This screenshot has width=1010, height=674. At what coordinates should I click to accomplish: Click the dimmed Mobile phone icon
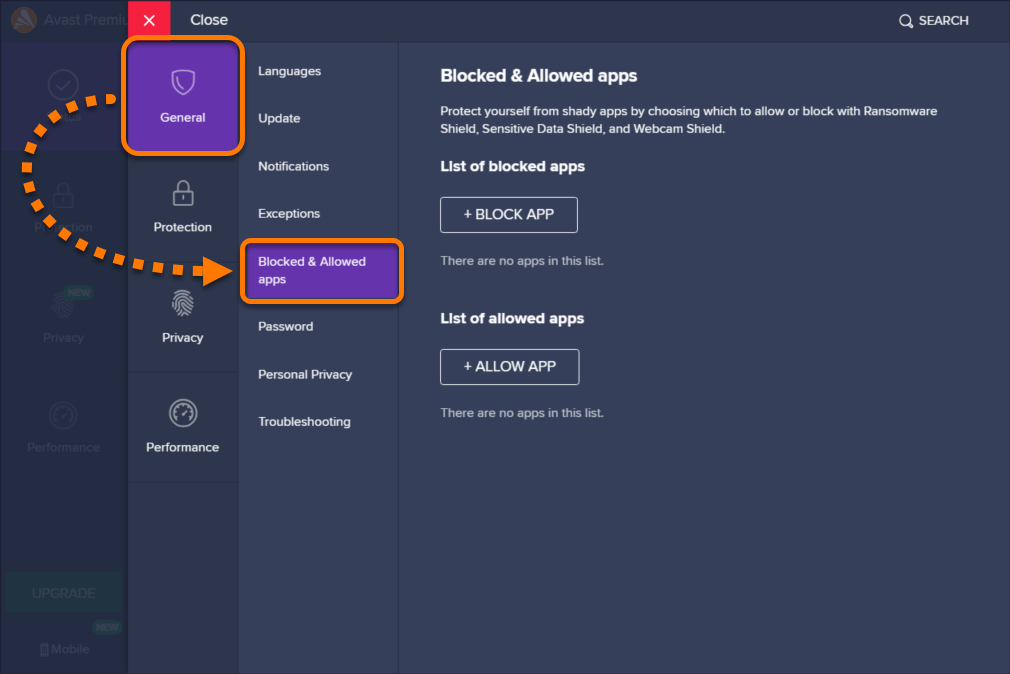(x=44, y=650)
